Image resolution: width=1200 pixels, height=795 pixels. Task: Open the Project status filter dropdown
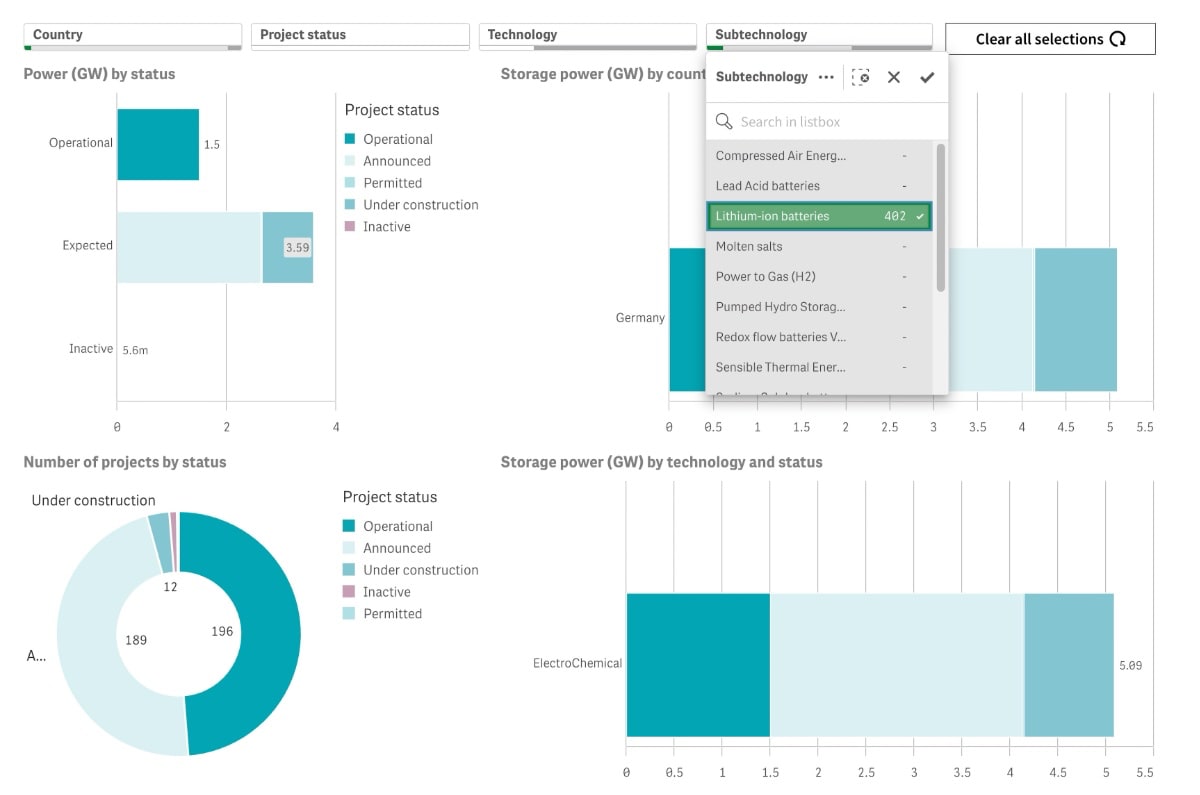pos(359,36)
